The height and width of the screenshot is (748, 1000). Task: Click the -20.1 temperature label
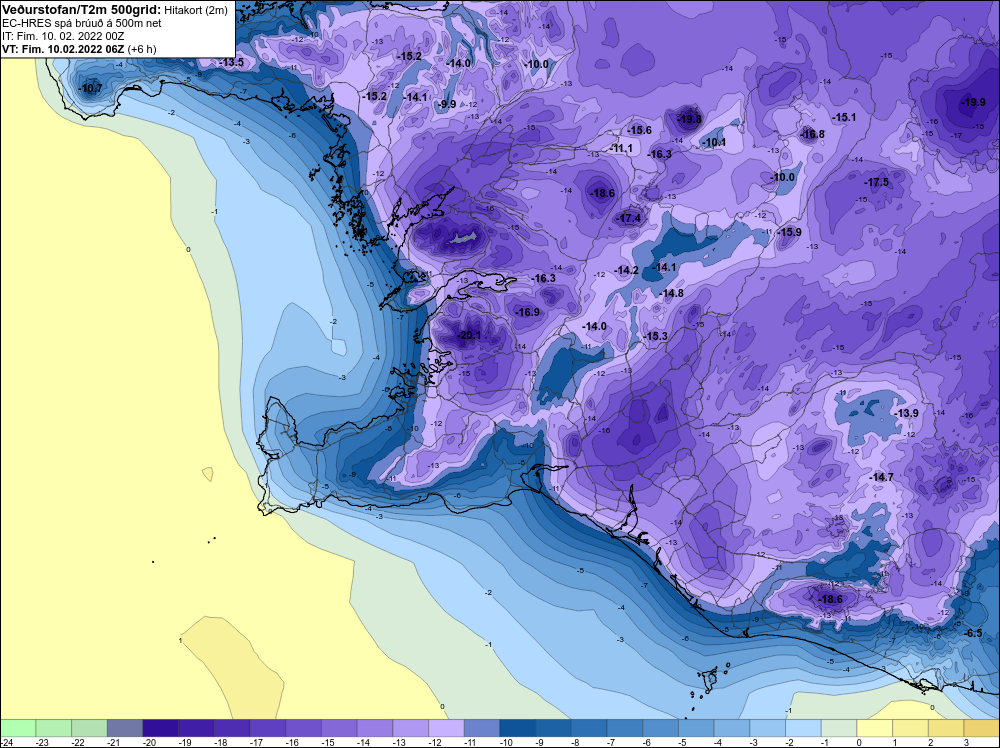470,335
